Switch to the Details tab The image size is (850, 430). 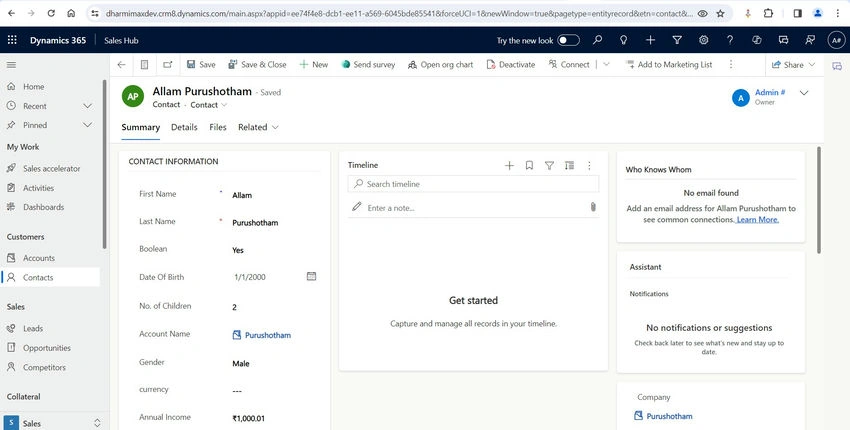coord(184,127)
